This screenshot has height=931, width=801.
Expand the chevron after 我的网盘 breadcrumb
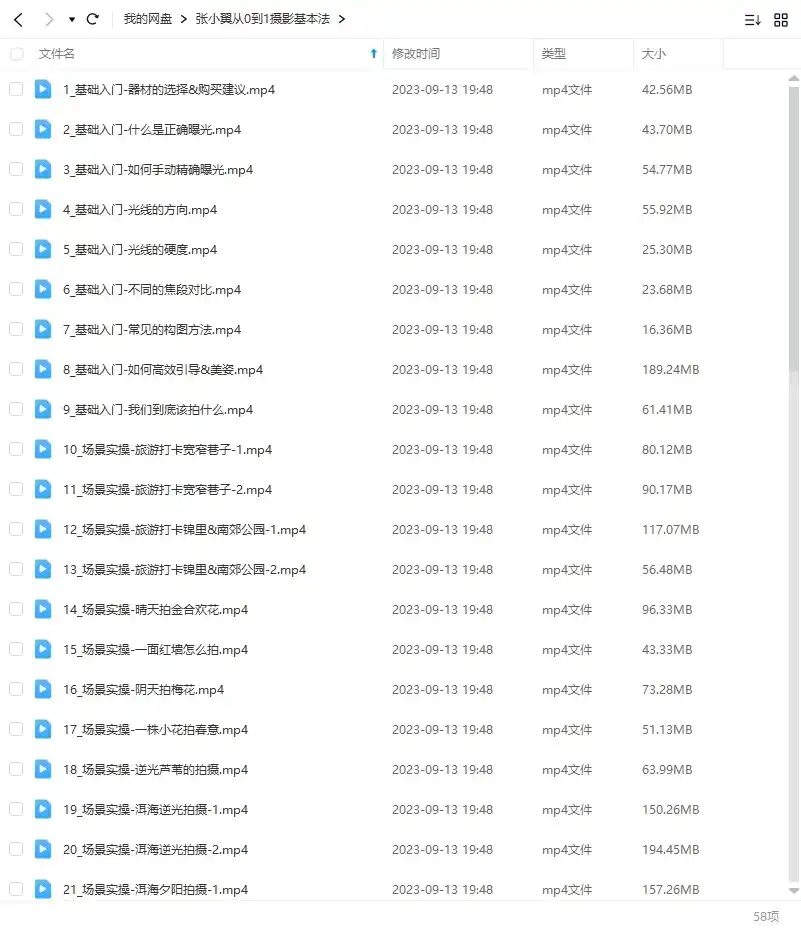click(183, 19)
